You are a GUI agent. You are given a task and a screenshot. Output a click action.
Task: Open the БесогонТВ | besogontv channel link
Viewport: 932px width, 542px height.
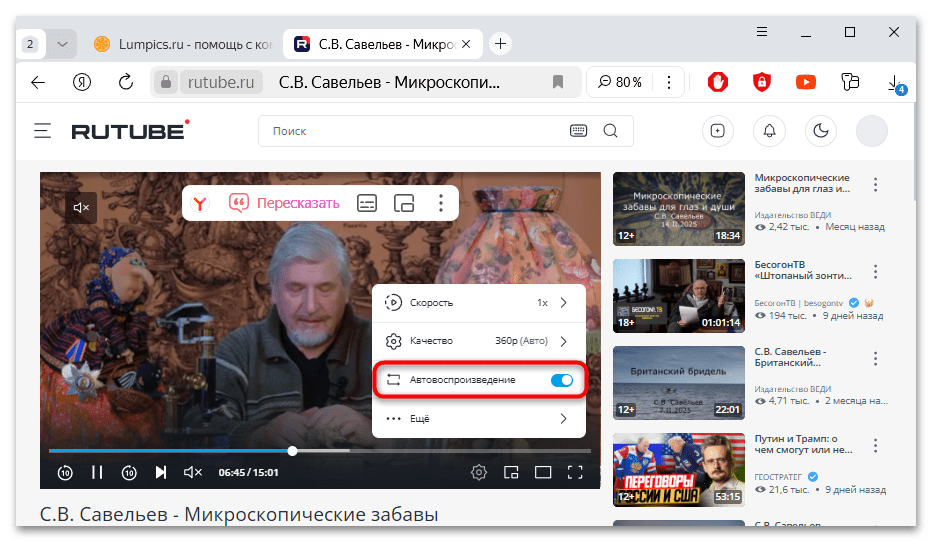pyautogui.click(x=799, y=303)
